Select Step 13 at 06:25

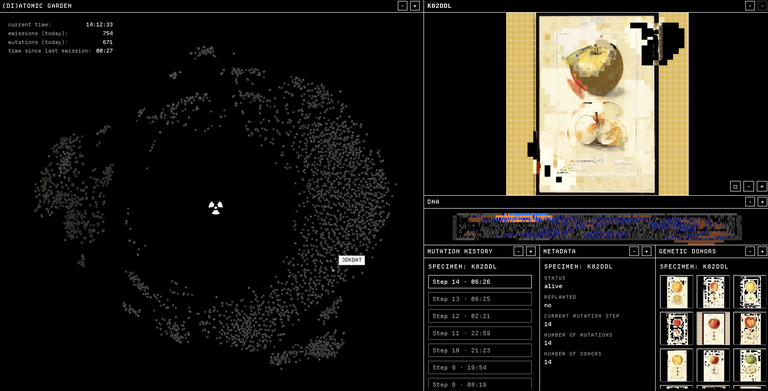(480, 299)
